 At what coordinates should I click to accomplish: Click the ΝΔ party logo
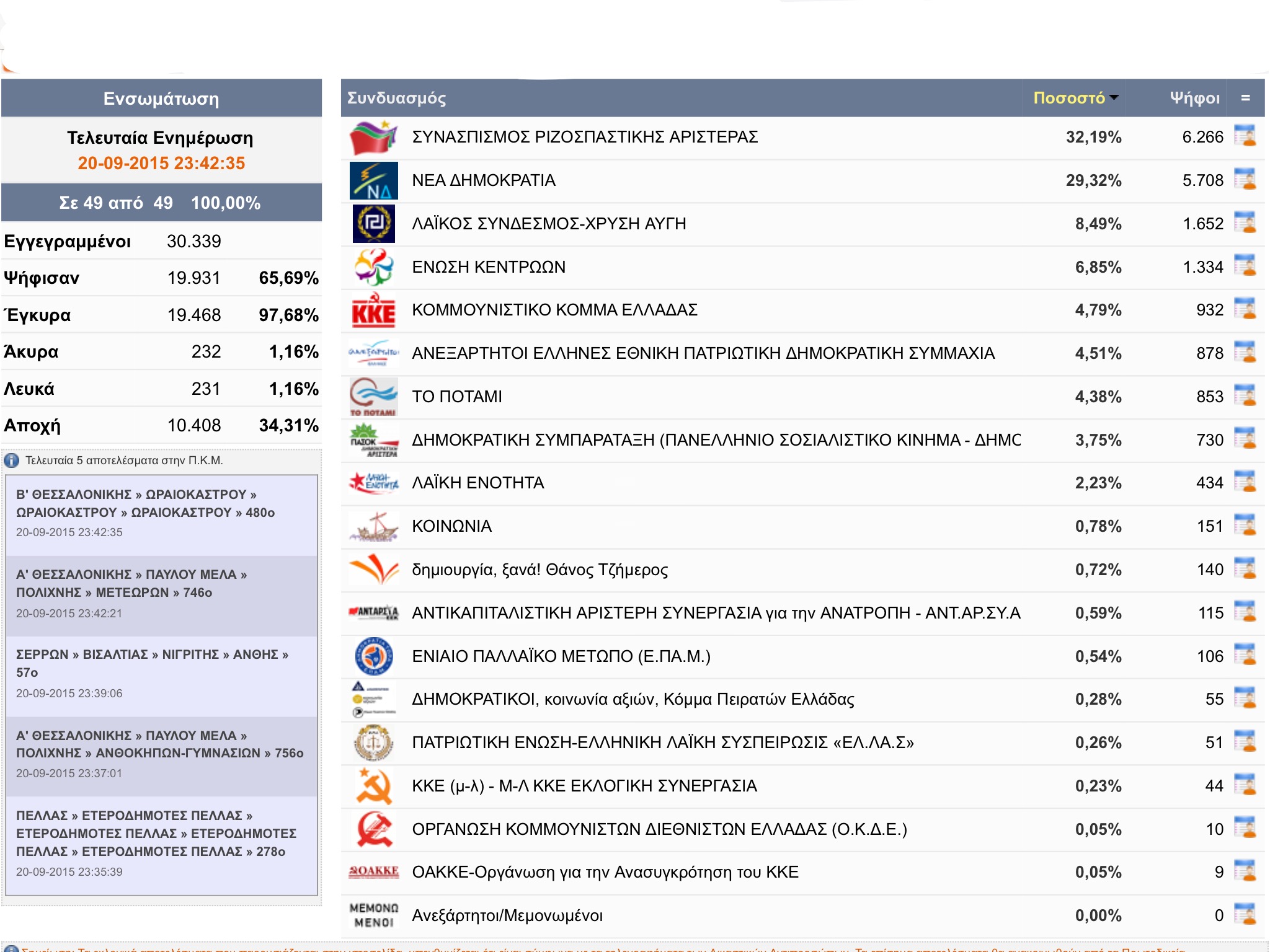(x=373, y=180)
